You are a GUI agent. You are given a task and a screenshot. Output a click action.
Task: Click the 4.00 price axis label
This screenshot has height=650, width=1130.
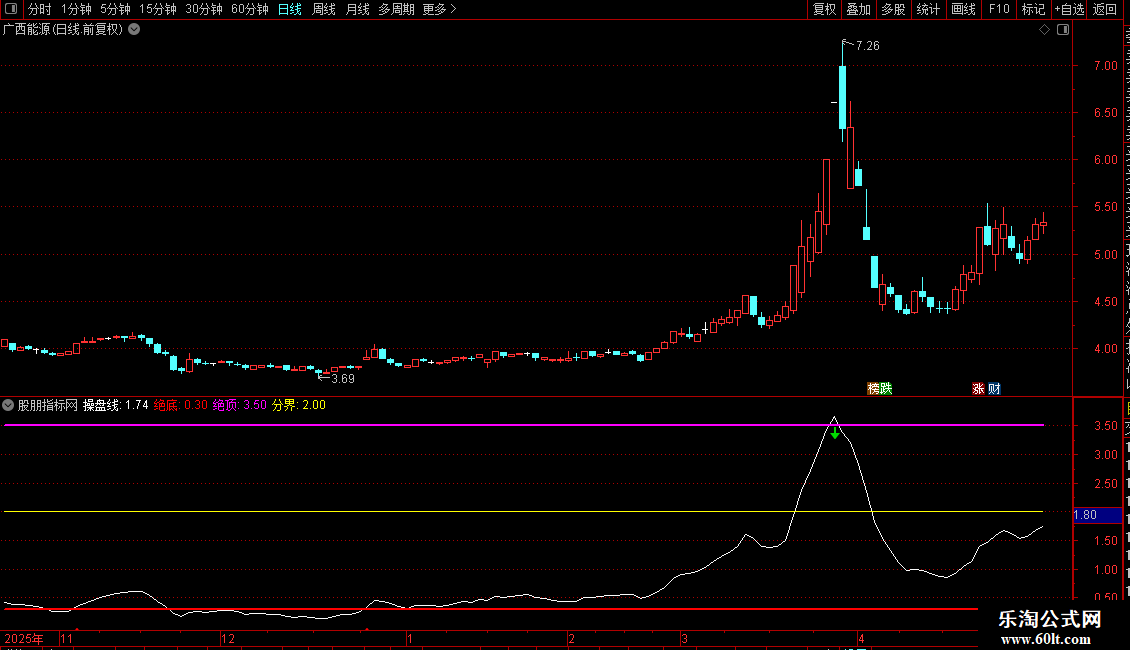pos(1105,349)
